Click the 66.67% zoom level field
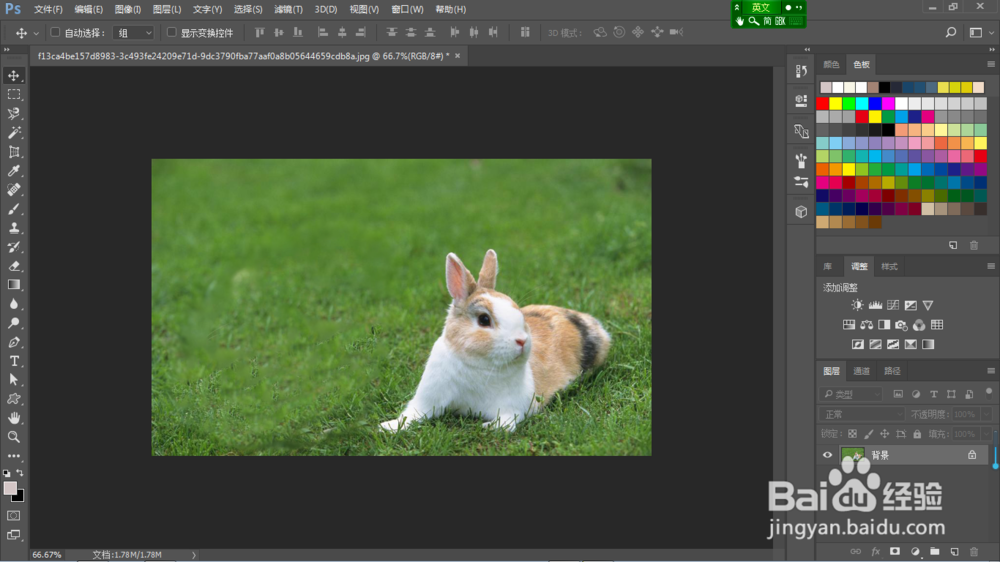This screenshot has height=562, width=1000. (x=47, y=554)
